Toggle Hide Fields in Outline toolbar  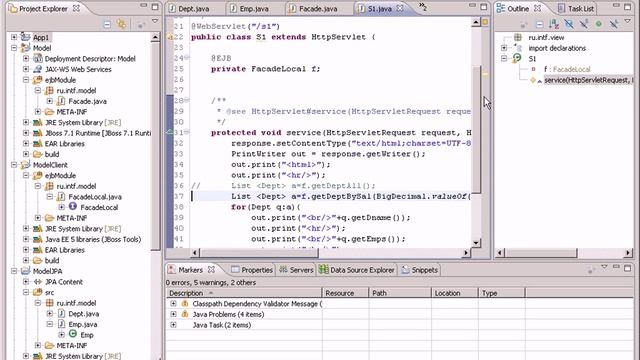click(569, 24)
